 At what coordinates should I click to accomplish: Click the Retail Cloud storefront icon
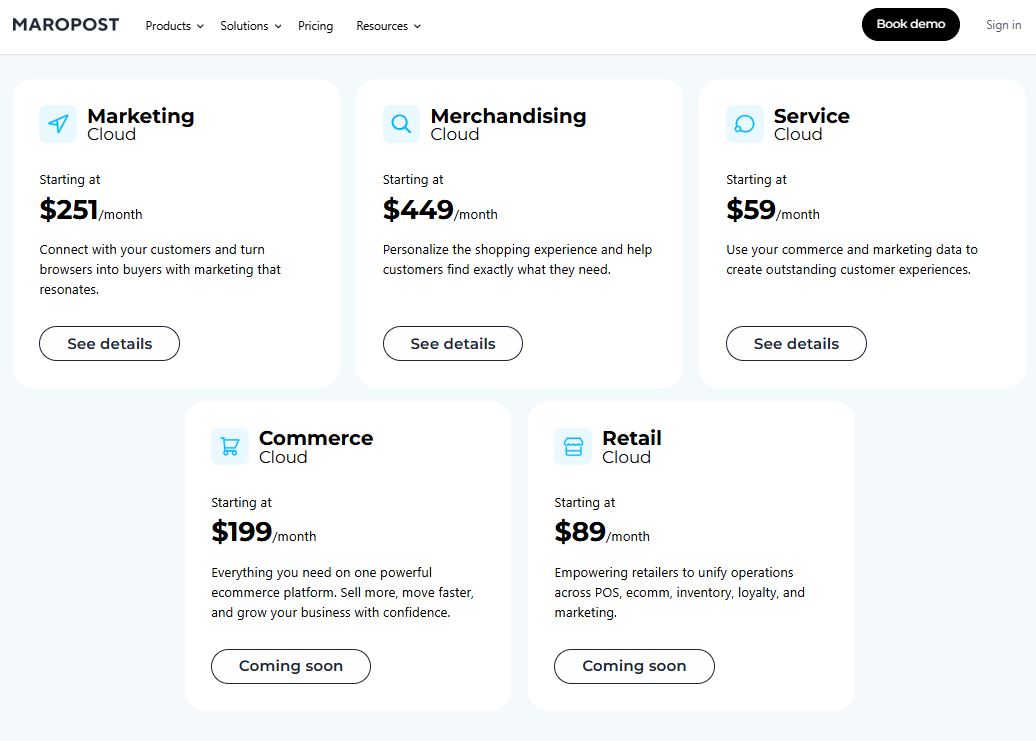pos(573,446)
